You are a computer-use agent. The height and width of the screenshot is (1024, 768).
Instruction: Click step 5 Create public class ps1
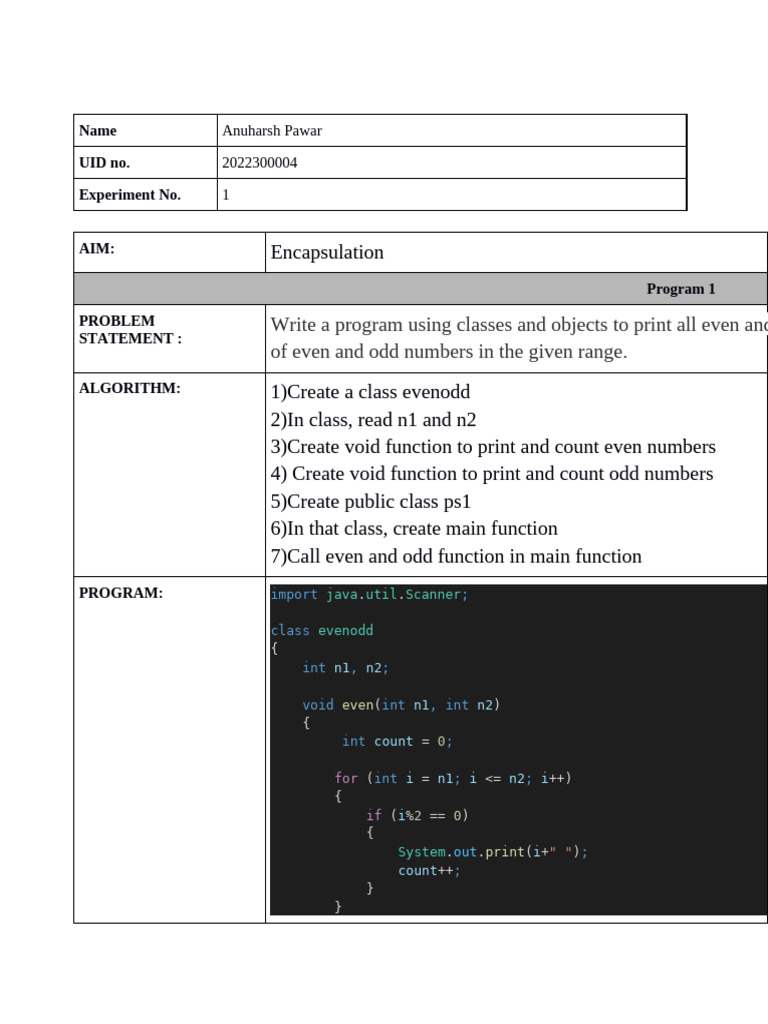tap(370, 501)
